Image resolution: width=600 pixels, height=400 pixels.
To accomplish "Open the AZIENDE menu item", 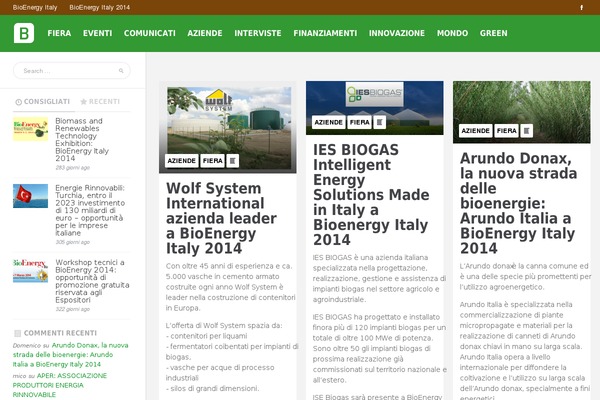I will 205,33.
